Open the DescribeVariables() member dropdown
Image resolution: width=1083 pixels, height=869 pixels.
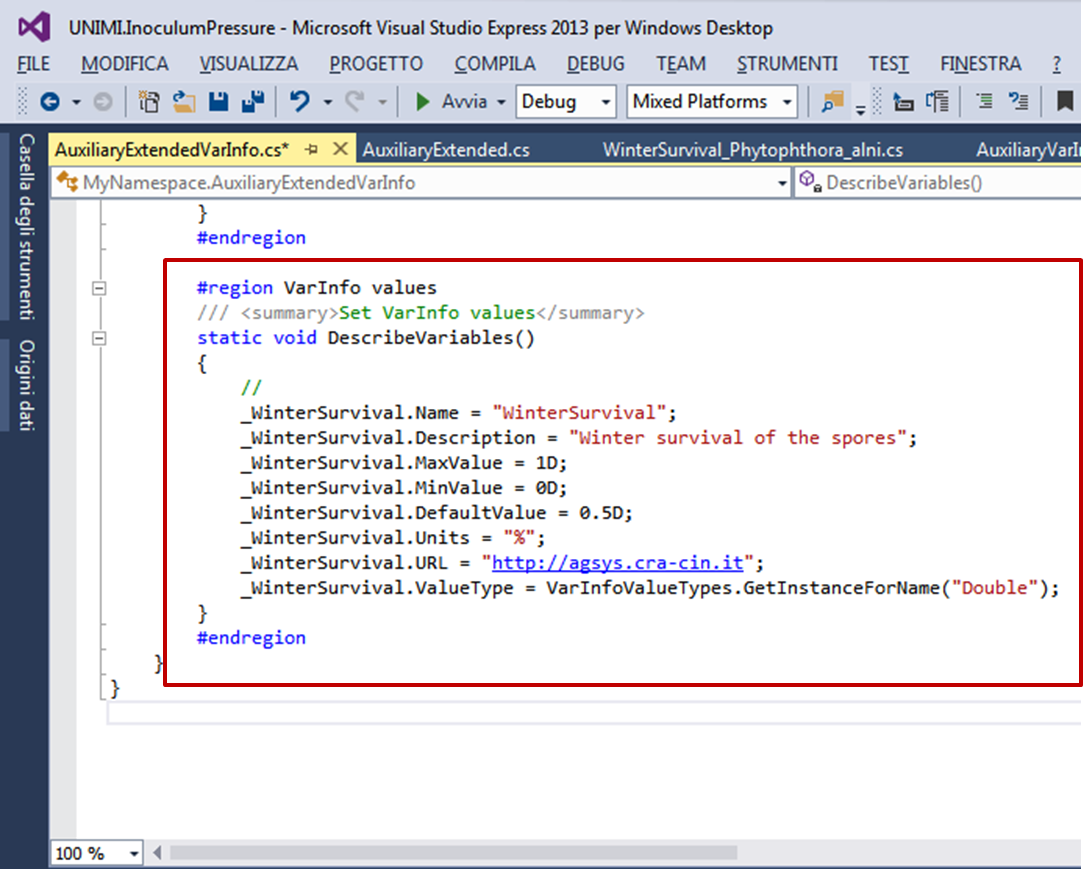[939, 183]
